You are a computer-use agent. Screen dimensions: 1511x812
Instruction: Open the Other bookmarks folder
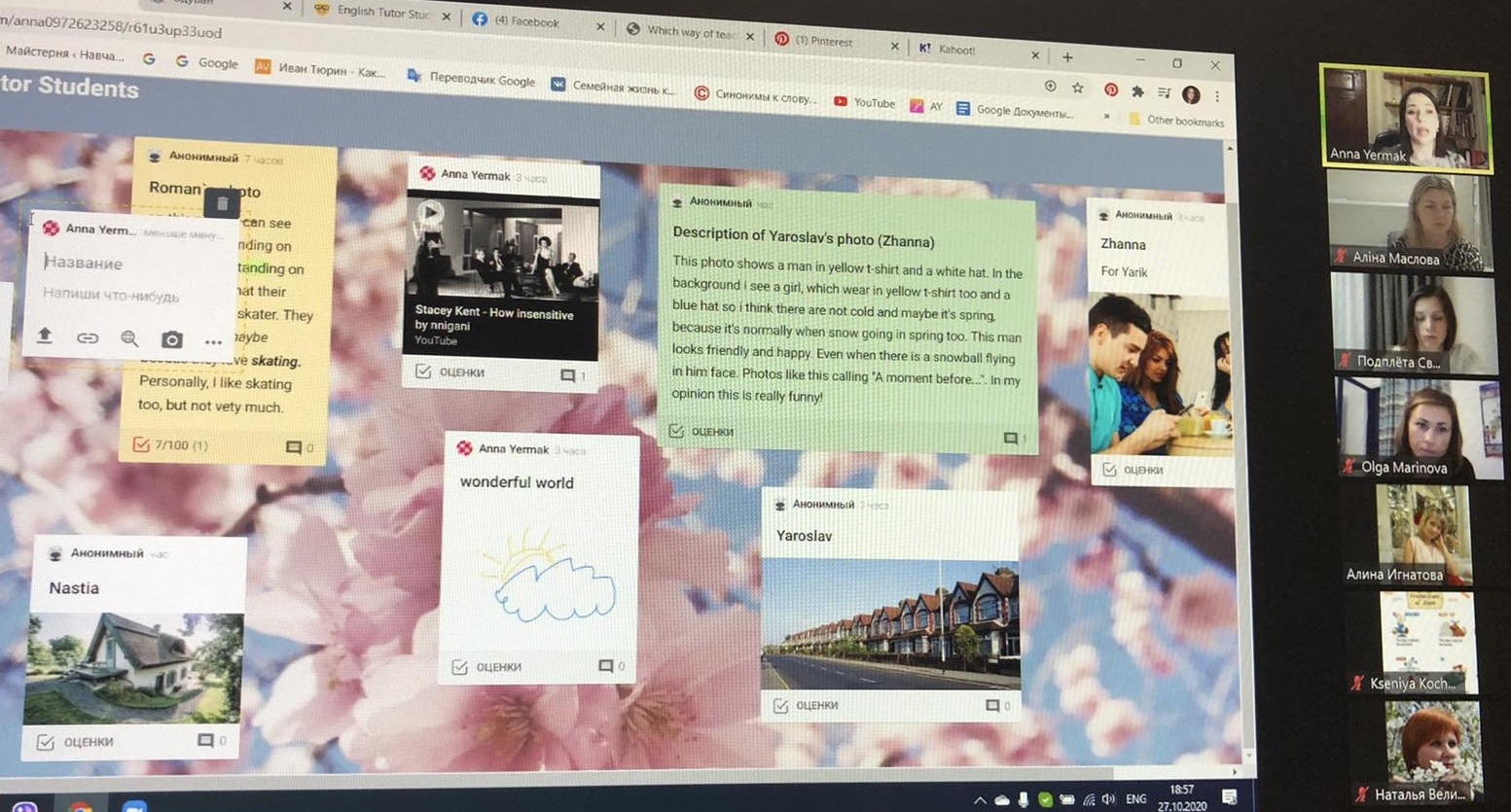pyautogui.click(x=1176, y=121)
